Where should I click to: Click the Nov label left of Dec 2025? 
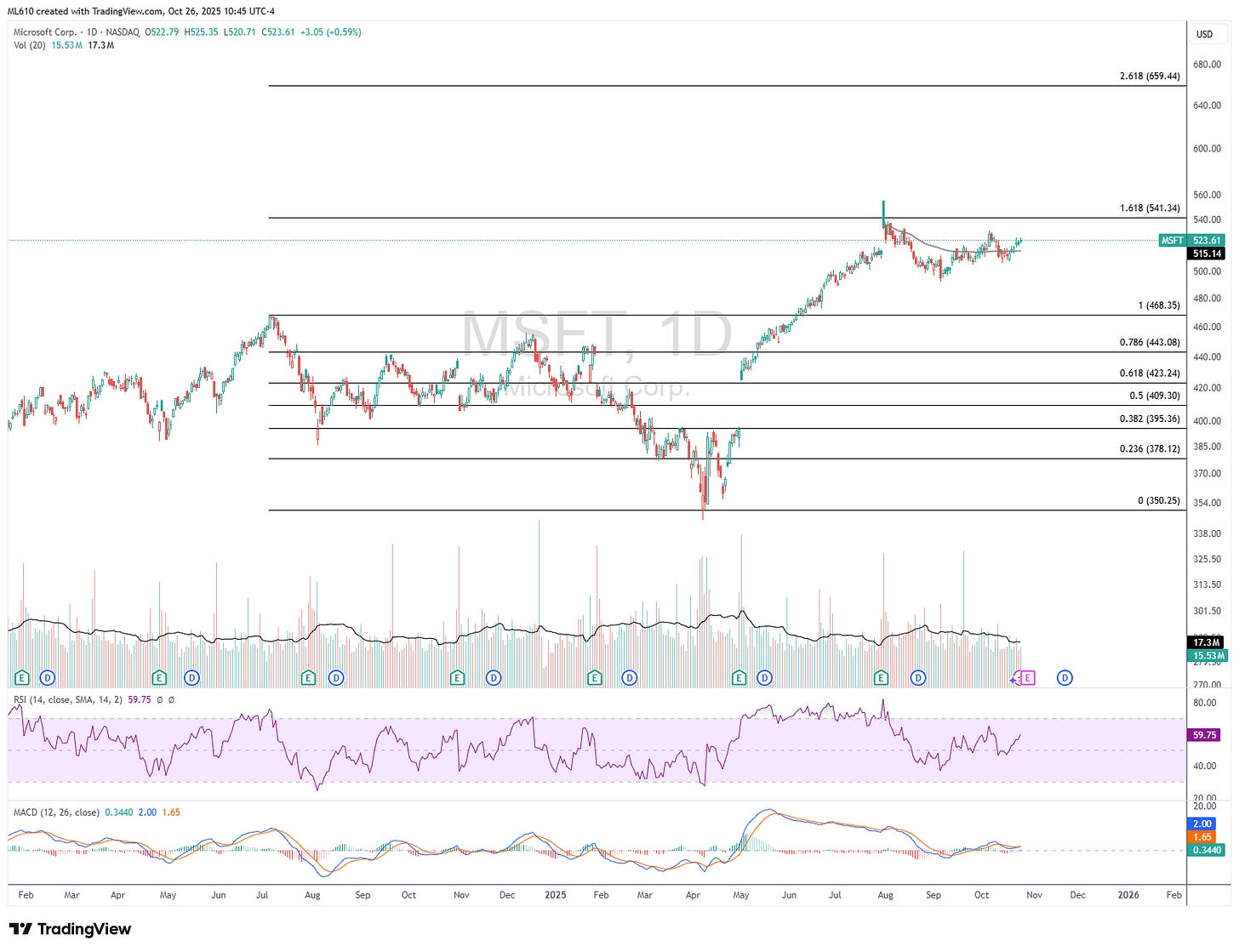click(x=1034, y=895)
